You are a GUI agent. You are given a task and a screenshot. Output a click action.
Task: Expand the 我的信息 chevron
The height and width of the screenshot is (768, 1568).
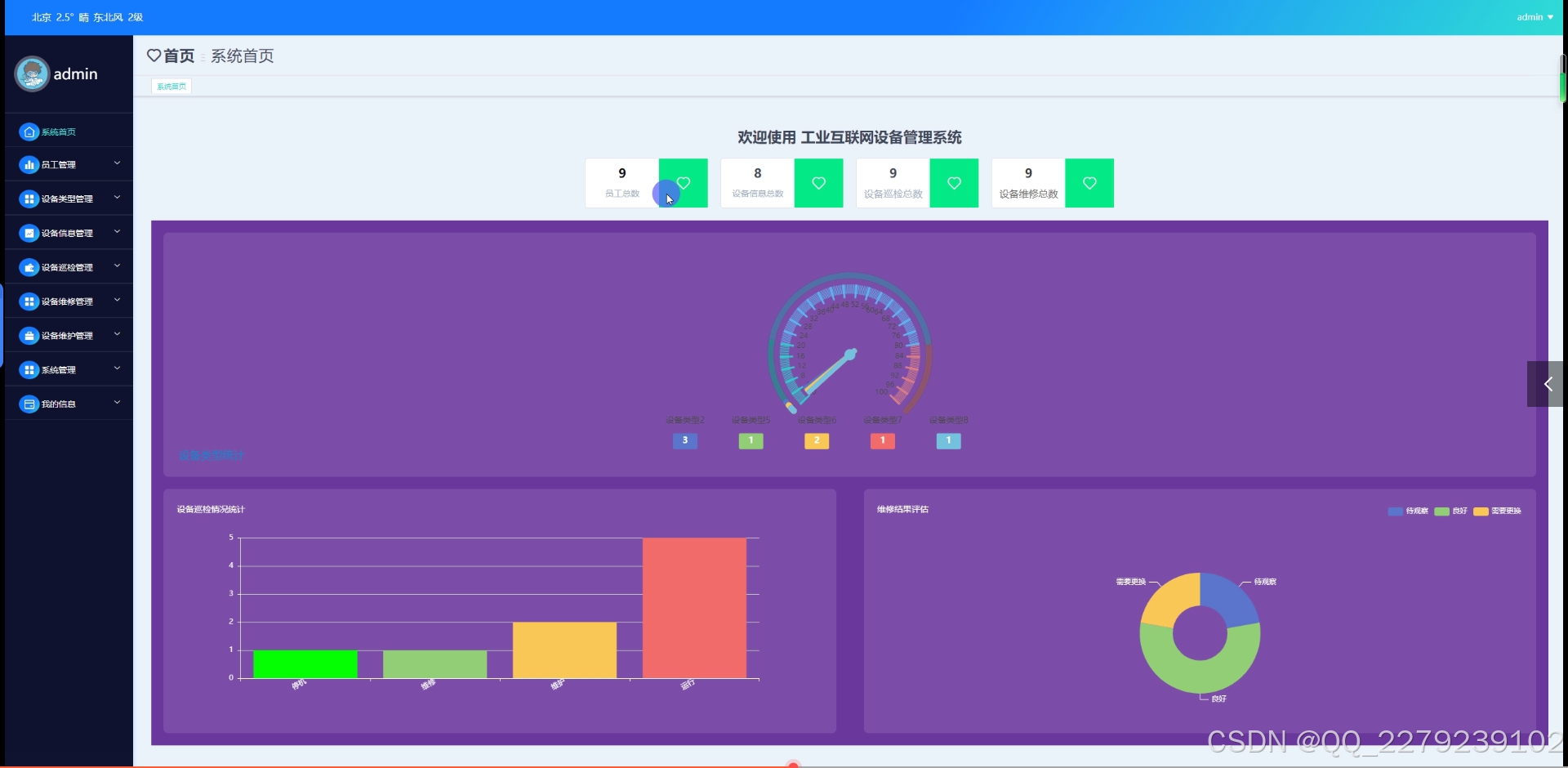tap(117, 403)
